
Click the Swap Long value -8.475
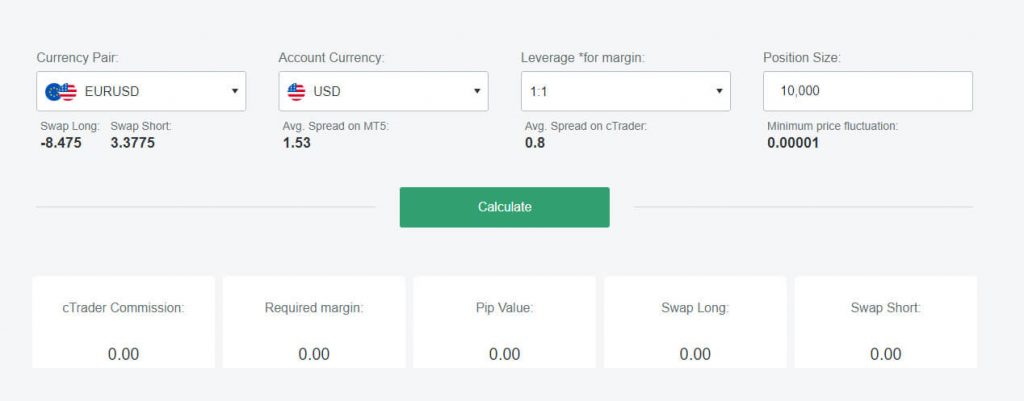point(61,143)
